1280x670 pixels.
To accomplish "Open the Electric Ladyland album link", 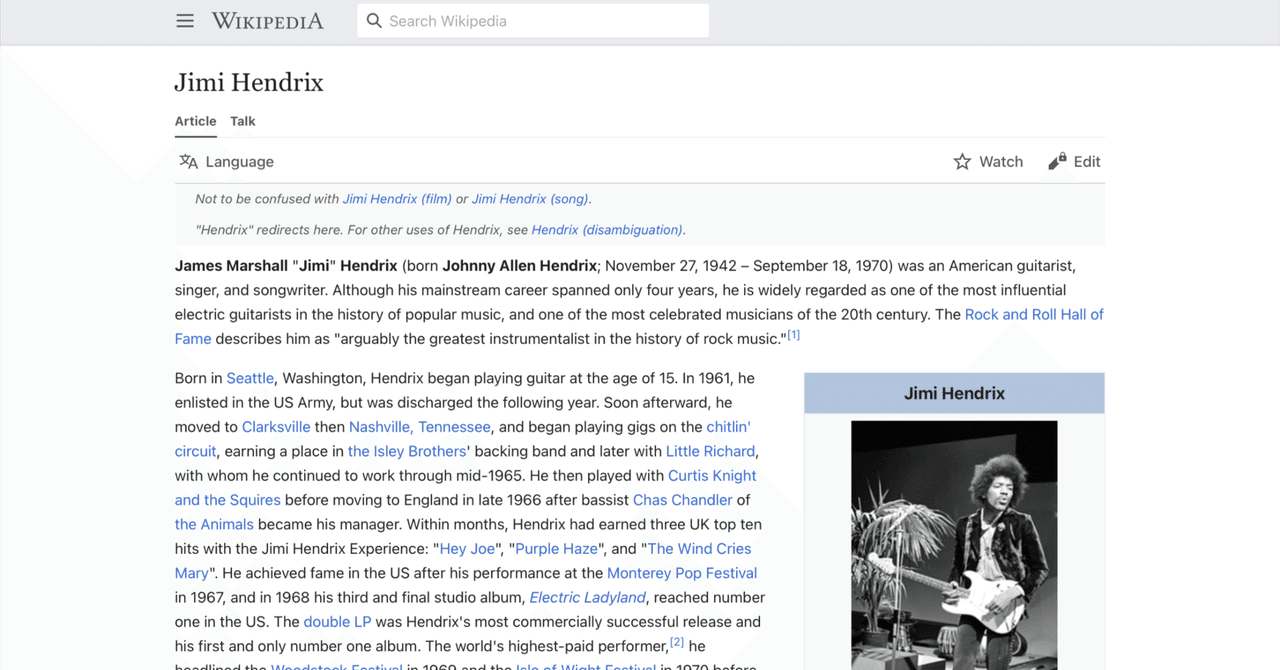I will pyautogui.click(x=588, y=597).
